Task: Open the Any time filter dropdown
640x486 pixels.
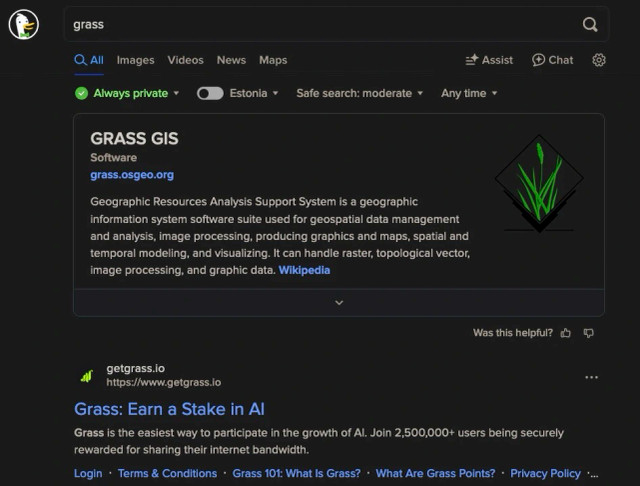Action: pyautogui.click(x=469, y=93)
